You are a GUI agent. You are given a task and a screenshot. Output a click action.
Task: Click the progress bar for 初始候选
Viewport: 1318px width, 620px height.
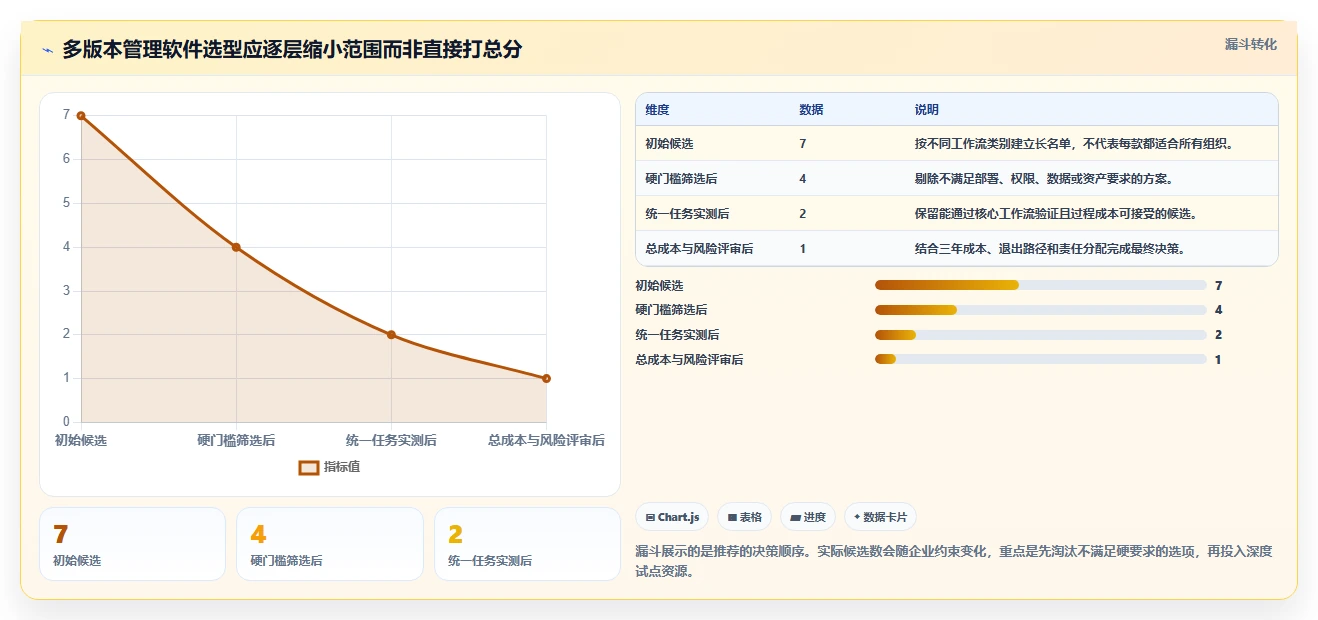(1040, 286)
